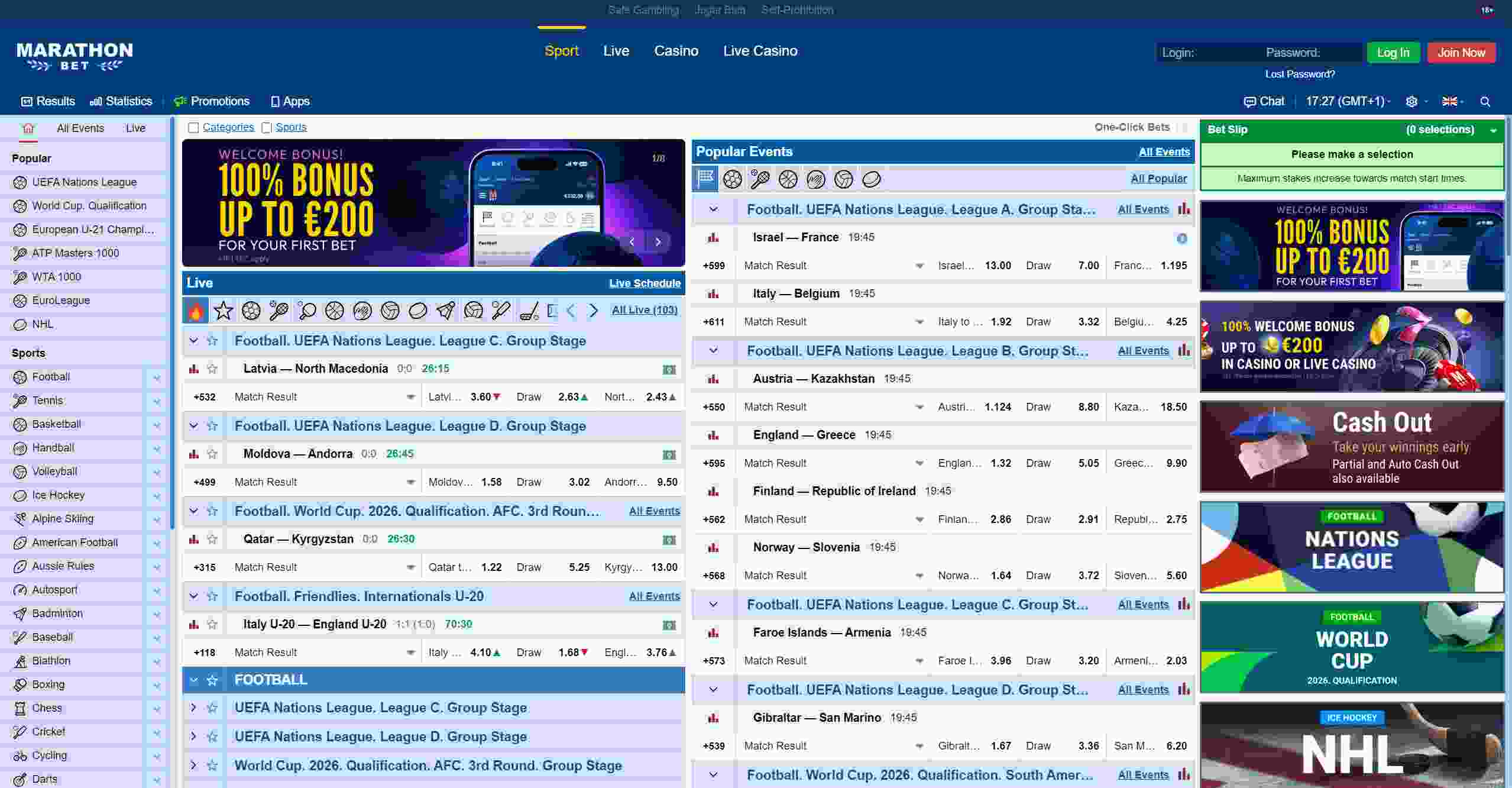1512x788 pixels.
Task: Toggle One-Click Bets switch
Action: 1184,127
